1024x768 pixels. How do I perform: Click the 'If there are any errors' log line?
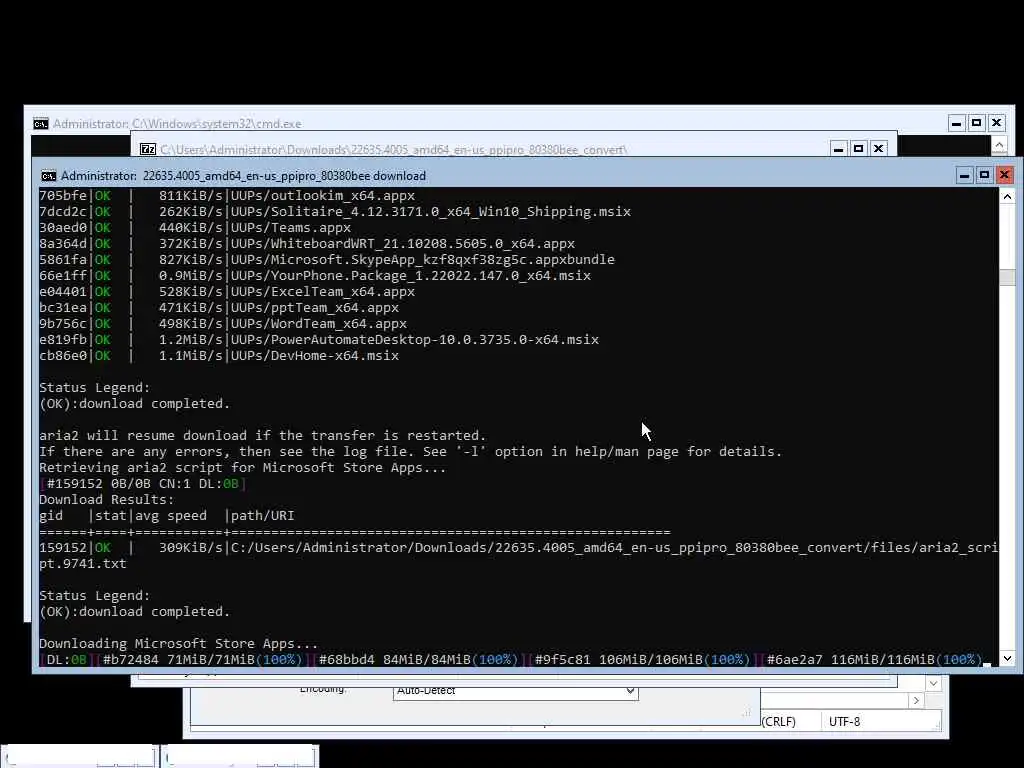click(410, 451)
